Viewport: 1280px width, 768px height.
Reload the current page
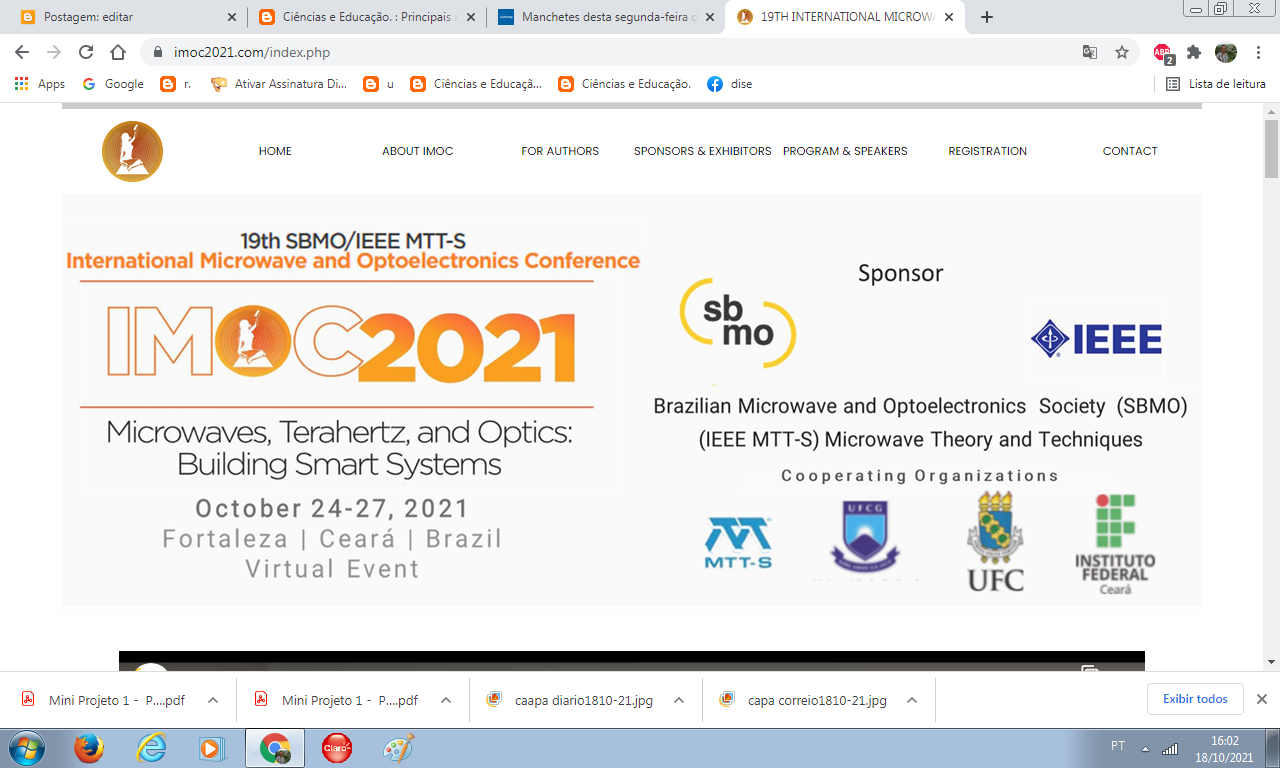86,52
